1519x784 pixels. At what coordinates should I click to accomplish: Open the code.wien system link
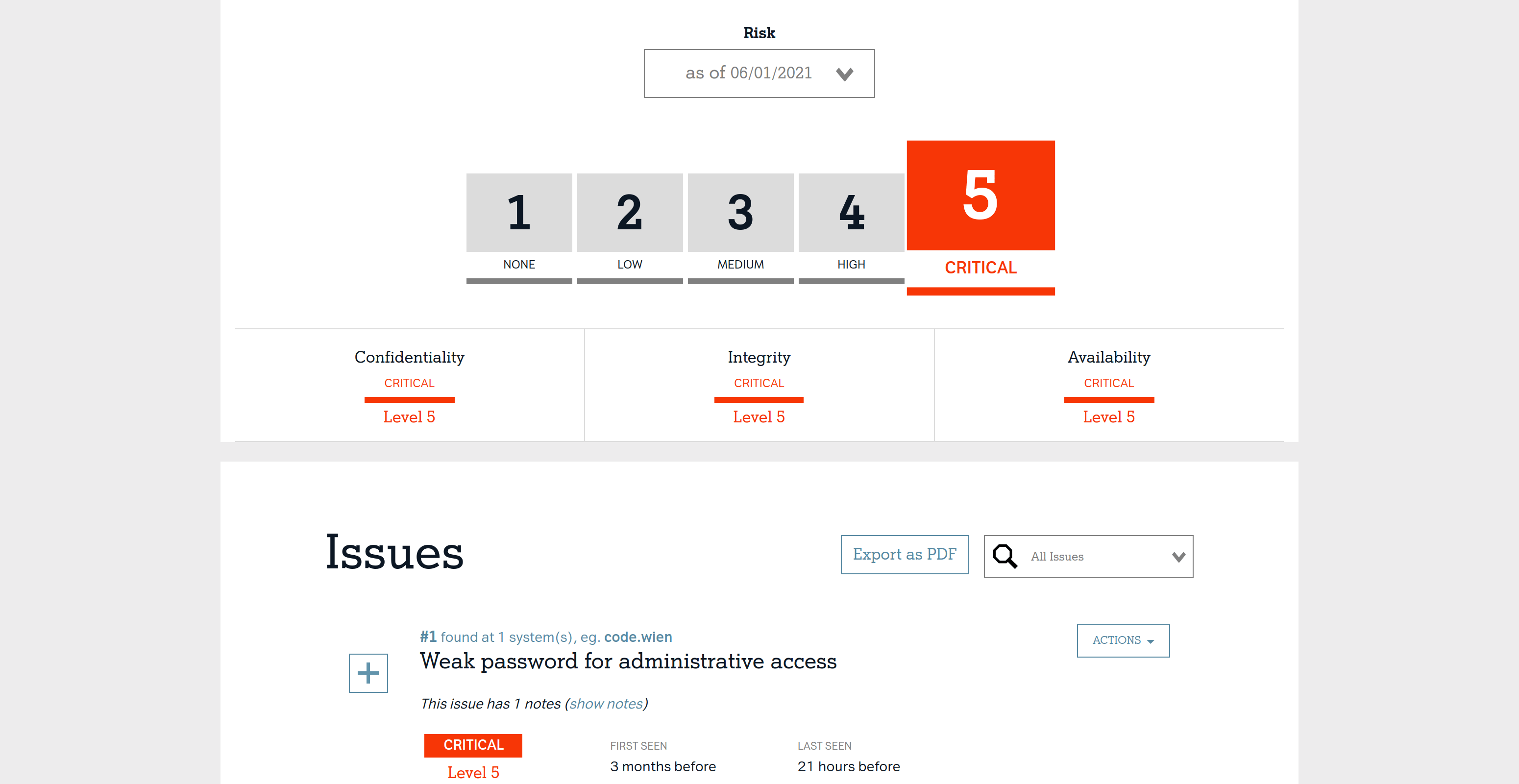[x=637, y=637]
